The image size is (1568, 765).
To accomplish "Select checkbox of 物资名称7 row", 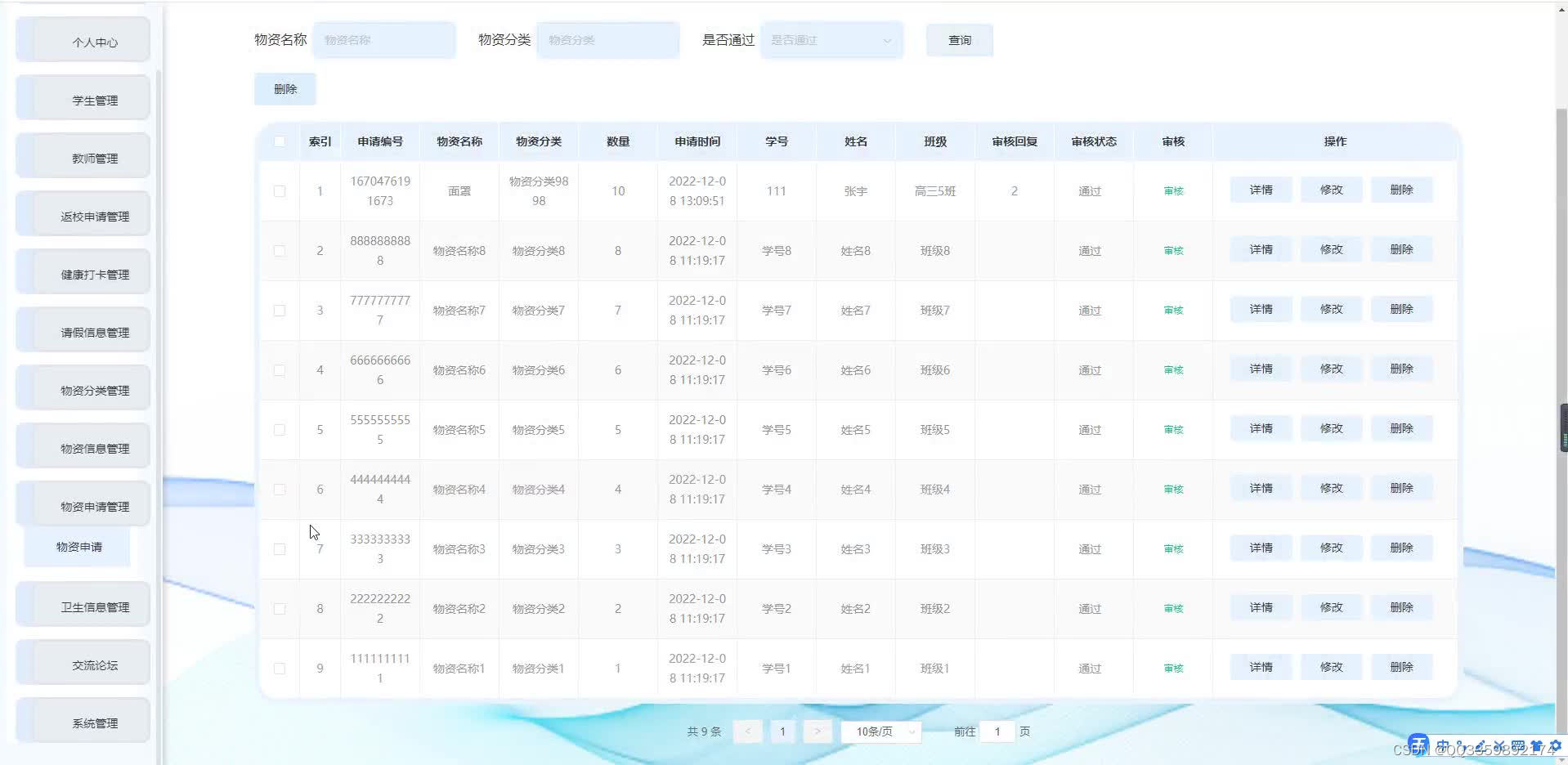I will tap(280, 311).
